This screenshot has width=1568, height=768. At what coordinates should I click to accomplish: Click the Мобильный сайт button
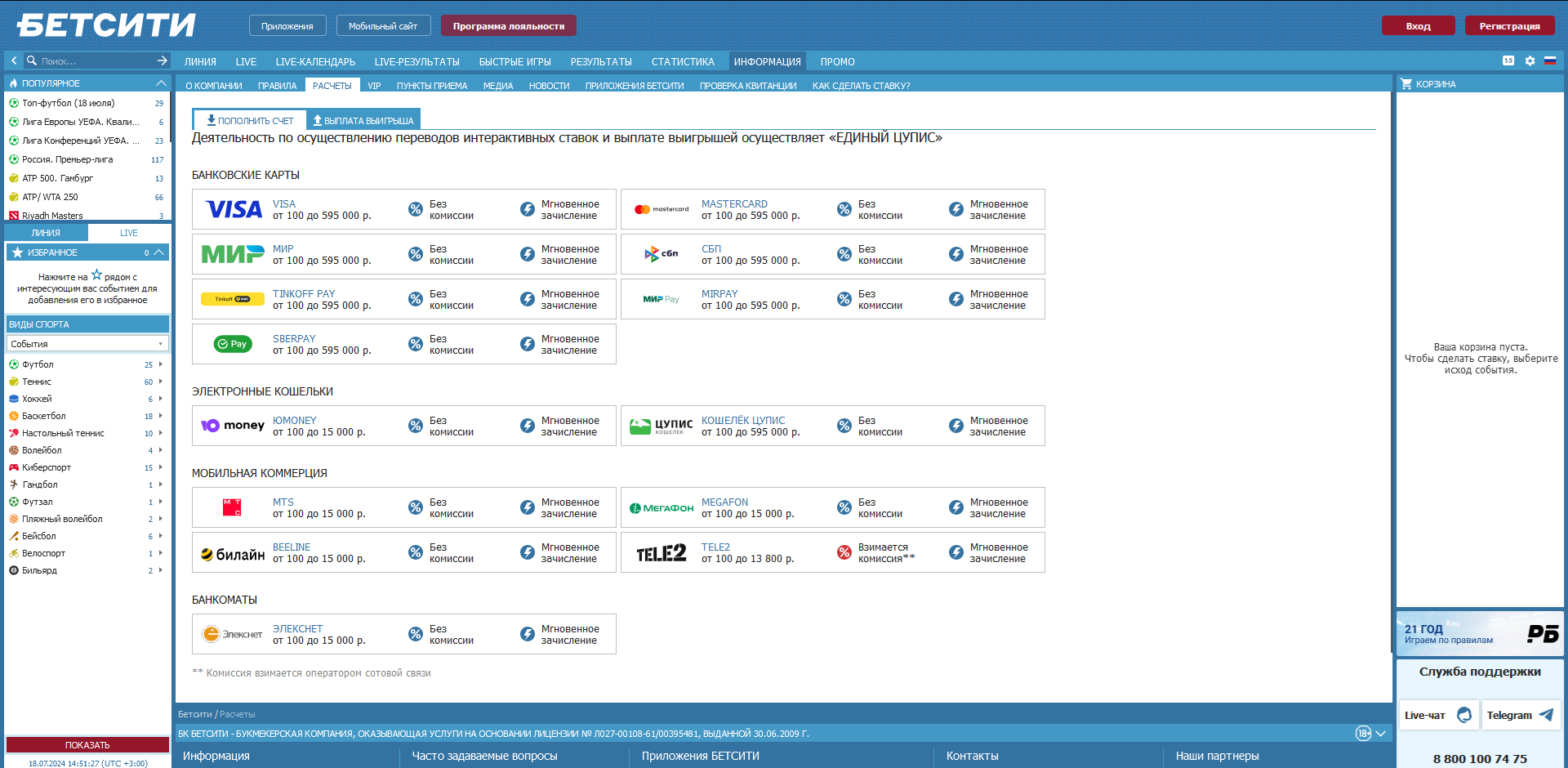click(382, 25)
